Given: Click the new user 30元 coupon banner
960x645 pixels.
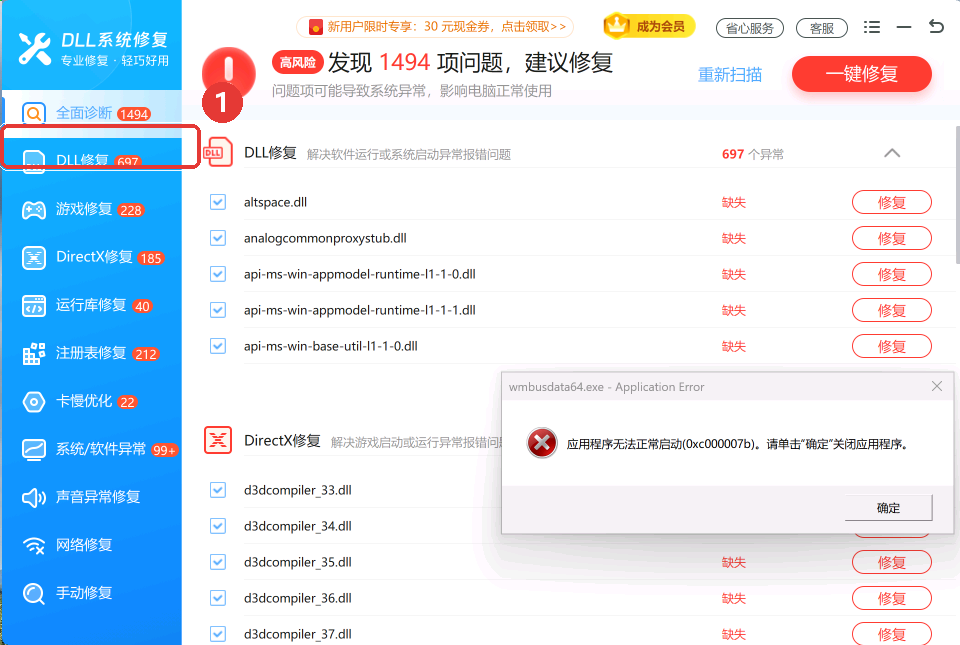Looking at the screenshot, I should click(x=435, y=27).
